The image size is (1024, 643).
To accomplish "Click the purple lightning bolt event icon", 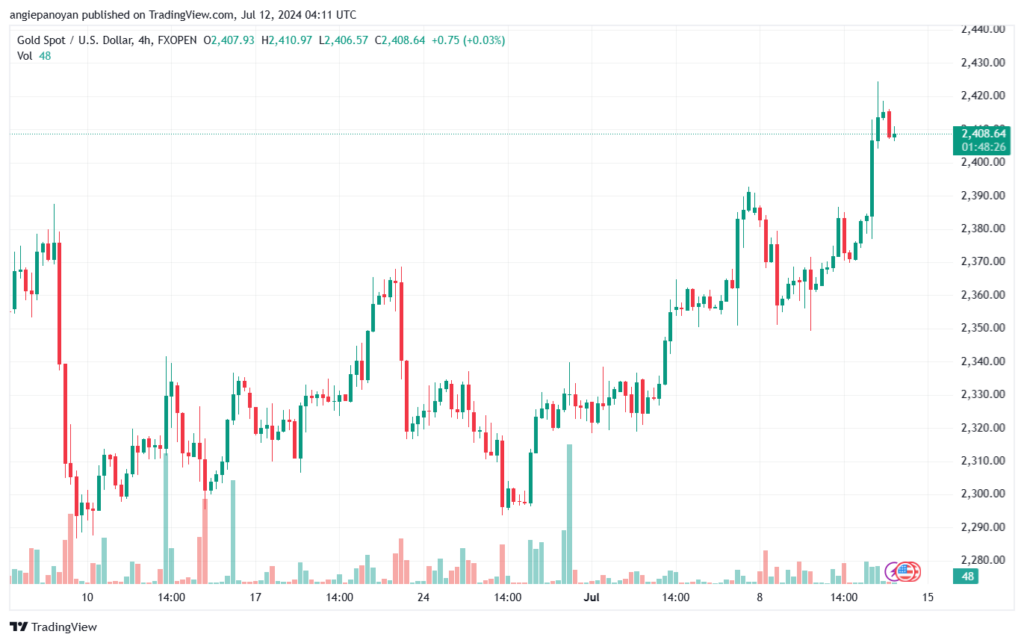I will (x=893, y=572).
